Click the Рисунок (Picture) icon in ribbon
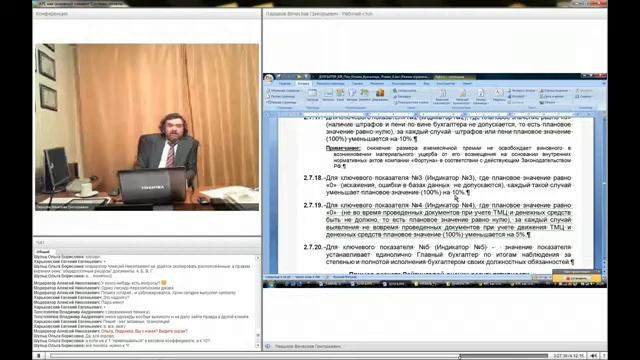The height and width of the screenshot is (360, 640). (328, 96)
